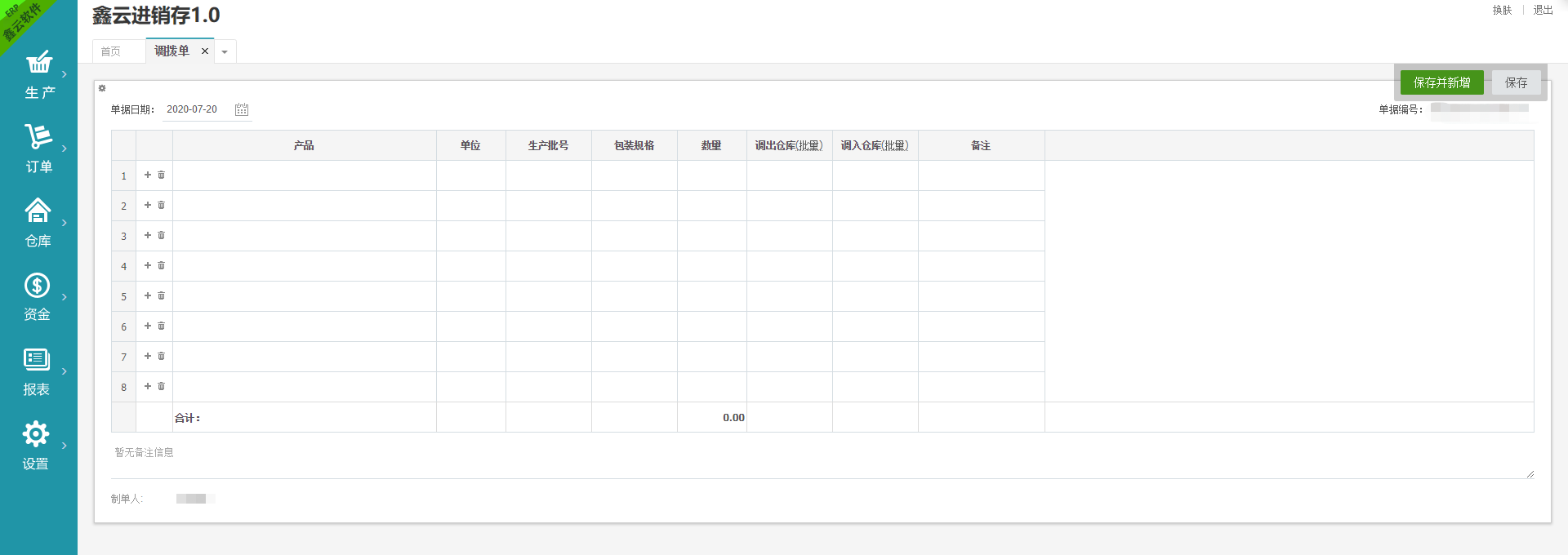Switch to the 首页 tab

pos(111,51)
